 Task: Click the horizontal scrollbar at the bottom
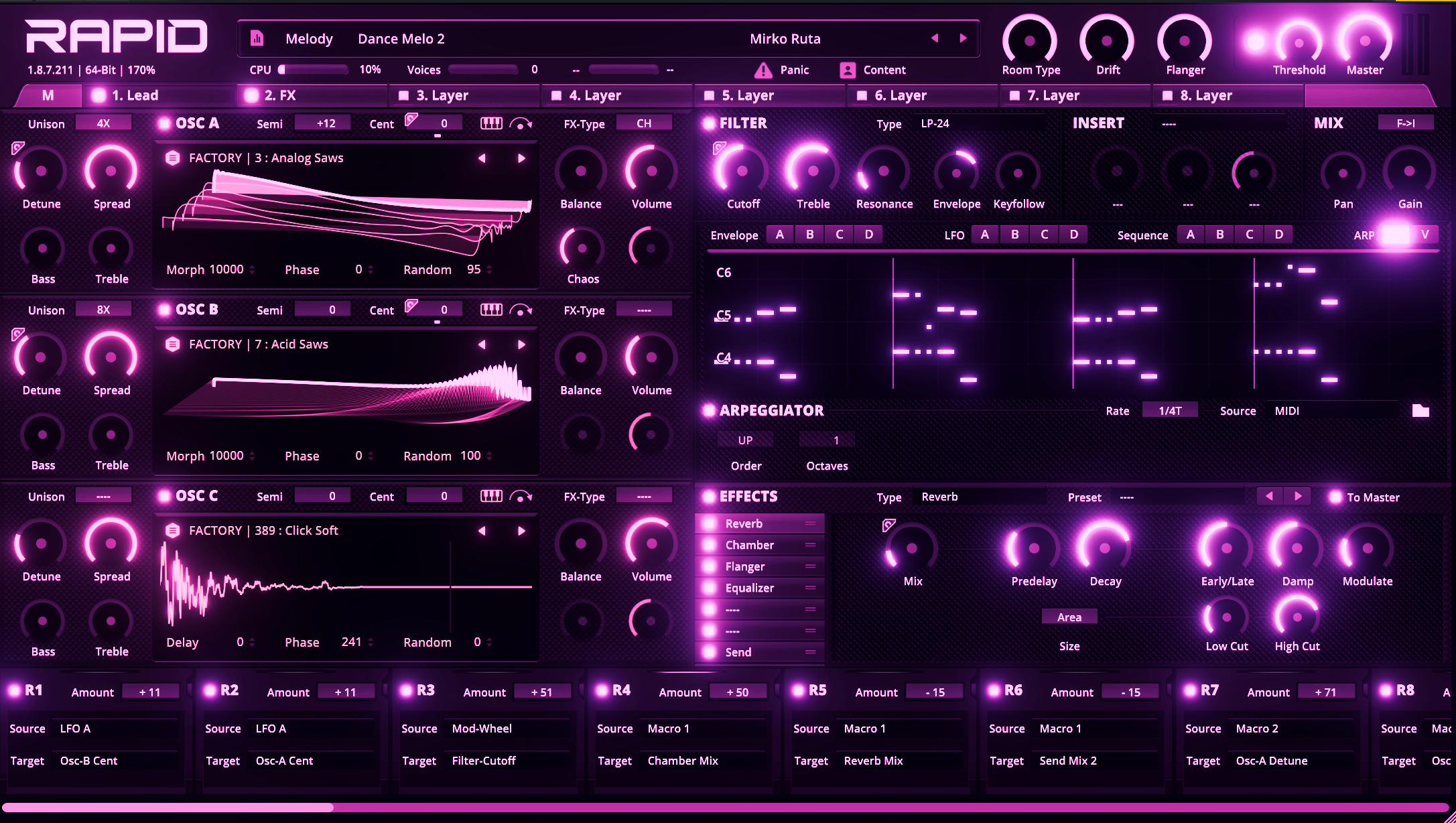click(x=726, y=808)
